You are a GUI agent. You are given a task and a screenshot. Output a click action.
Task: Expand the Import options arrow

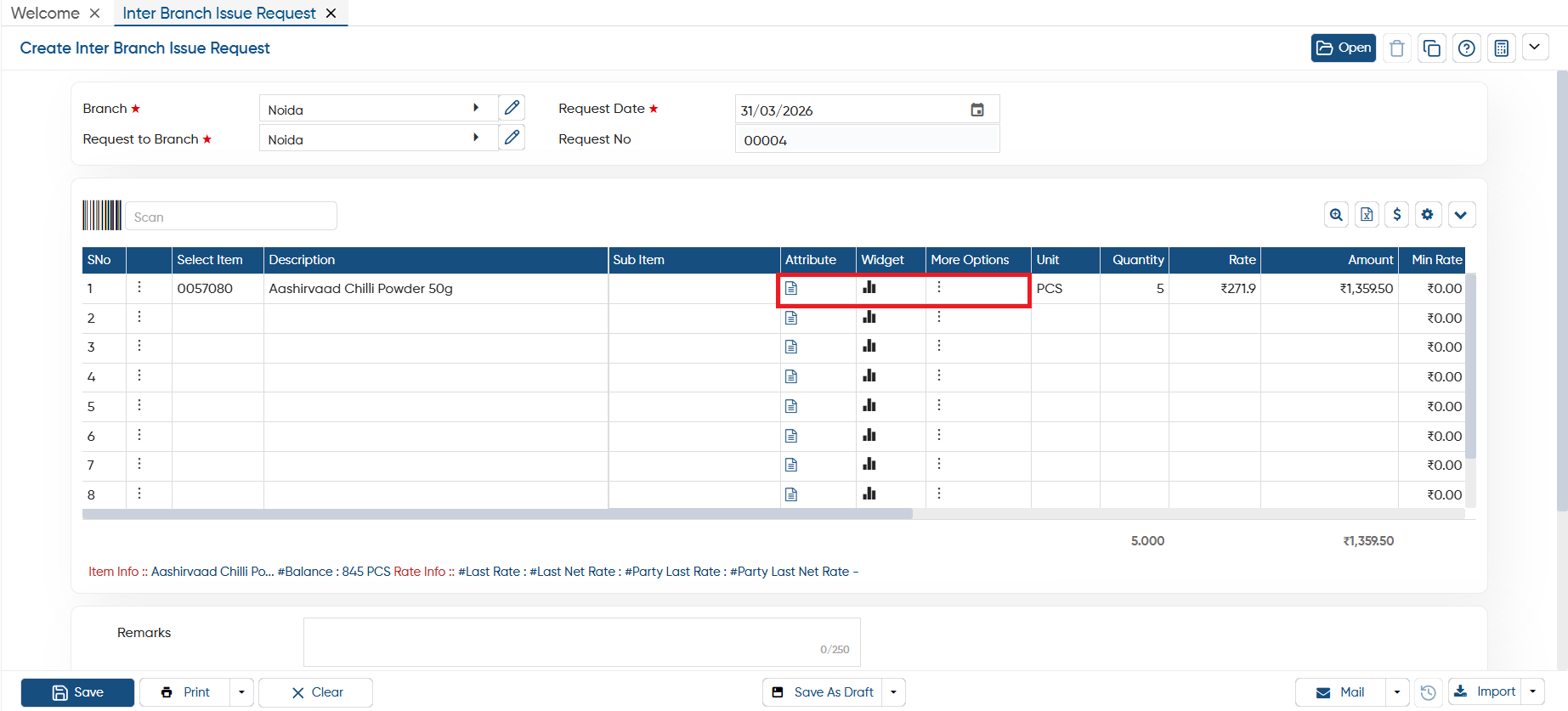point(1532,691)
